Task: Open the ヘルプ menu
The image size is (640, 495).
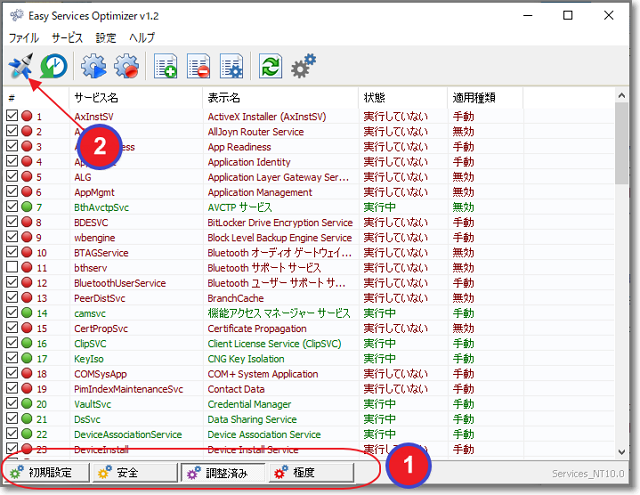Action: (142, 37)
